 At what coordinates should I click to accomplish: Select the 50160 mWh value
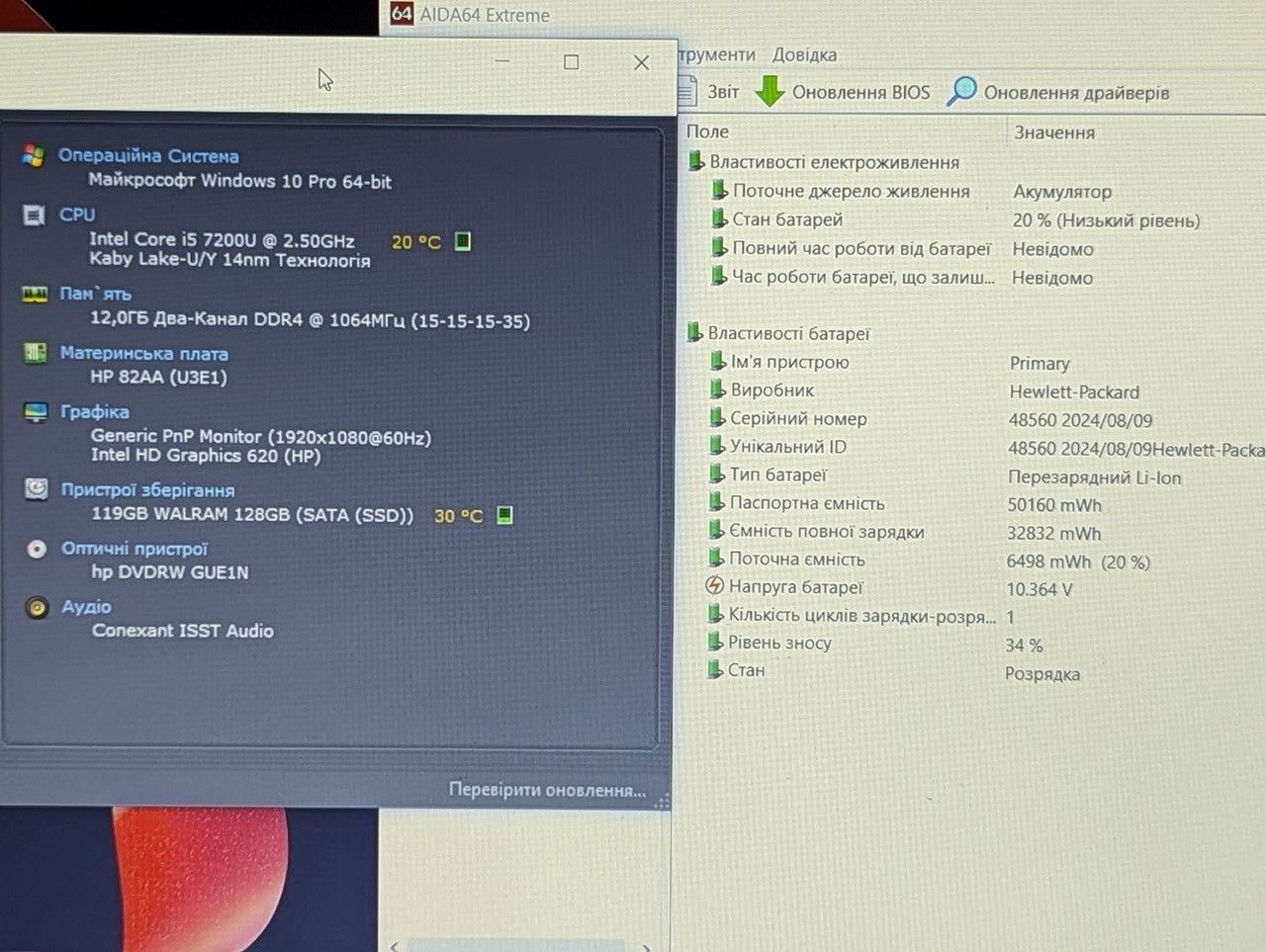[1054, 505]
